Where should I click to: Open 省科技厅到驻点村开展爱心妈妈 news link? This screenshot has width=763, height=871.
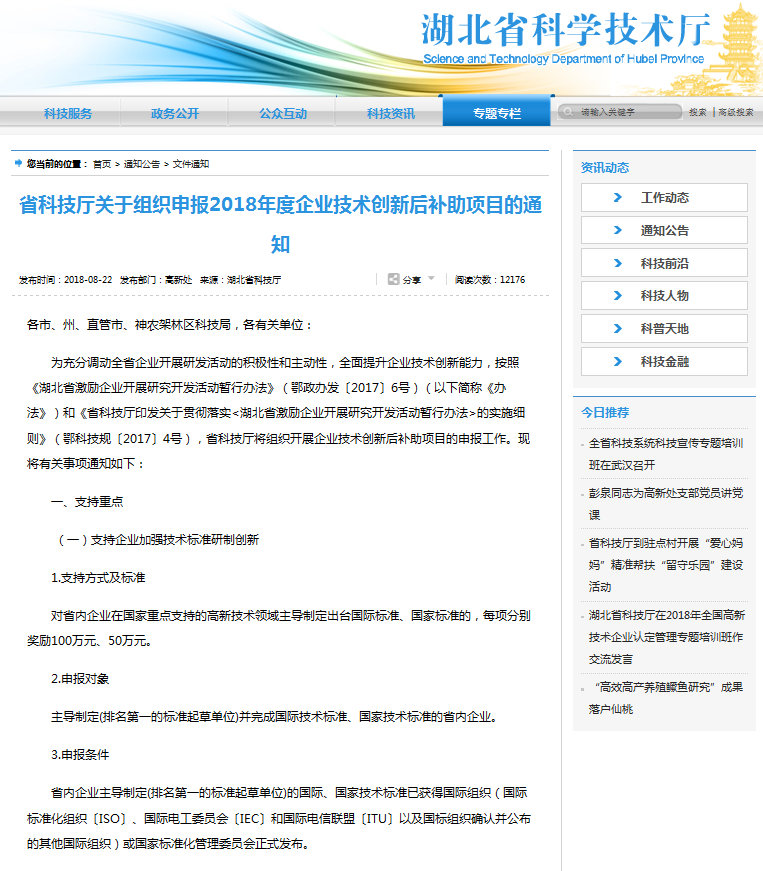[666, 565]
